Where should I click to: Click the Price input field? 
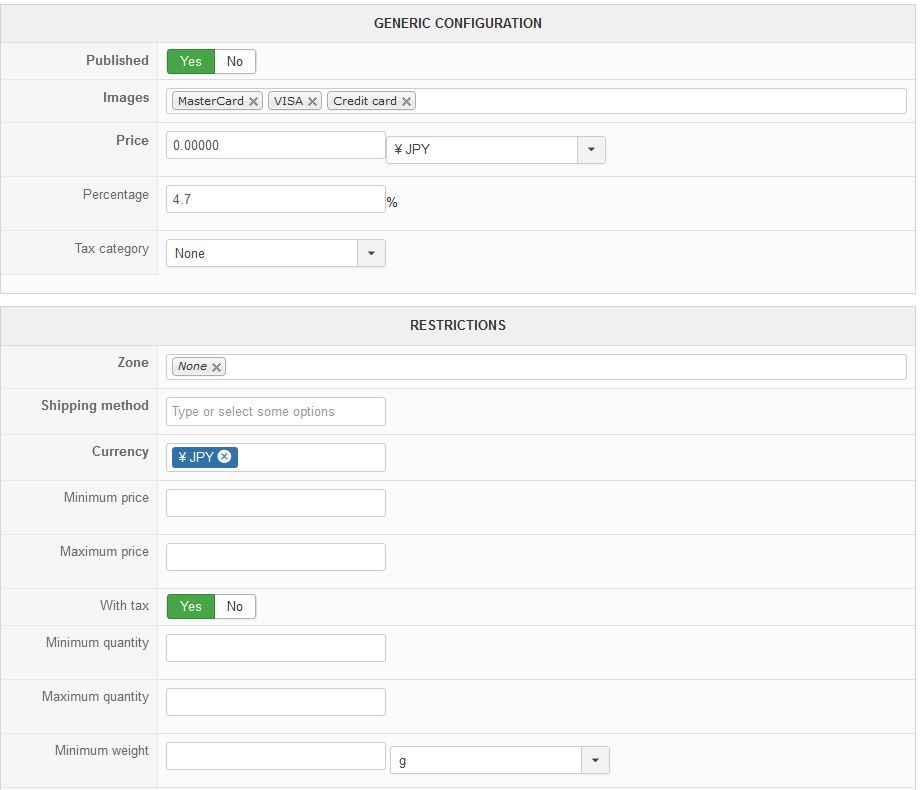[275, 145]
